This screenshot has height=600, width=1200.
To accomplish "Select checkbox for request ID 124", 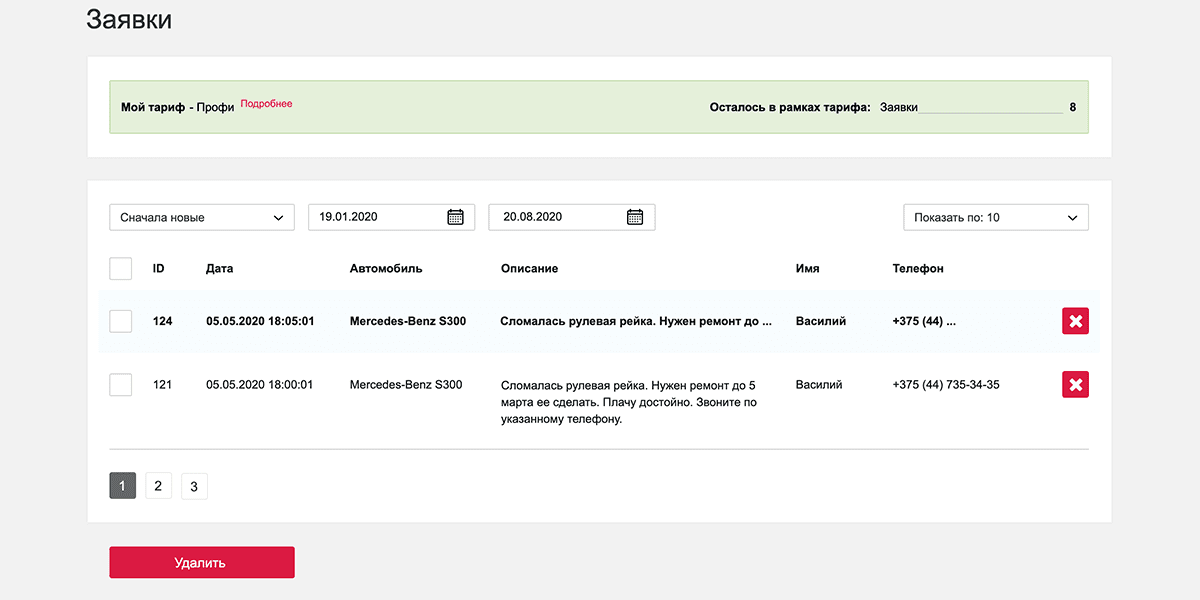I will coord(121,321).
